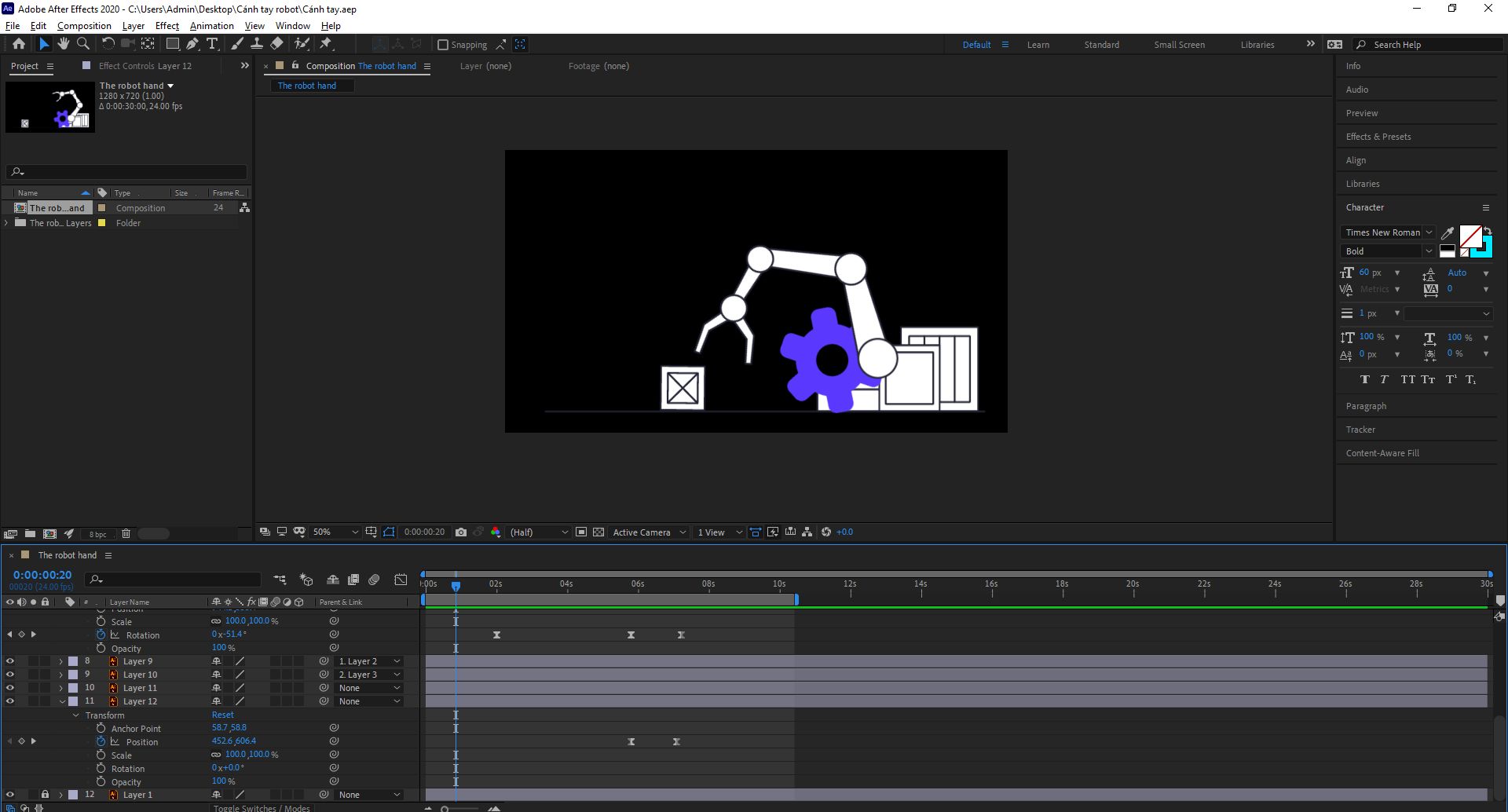Open the Half resolution dropdown
The height and width of the screenshot is (812, 1508).
tap(539, 532)
